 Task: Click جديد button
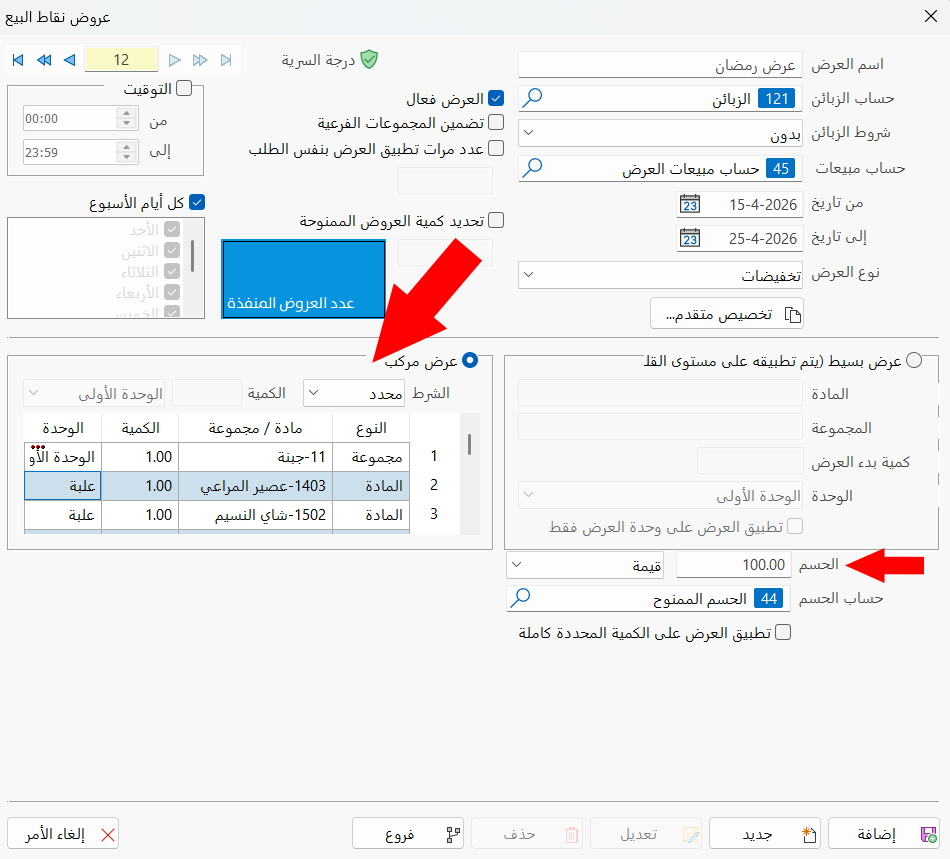765,834
